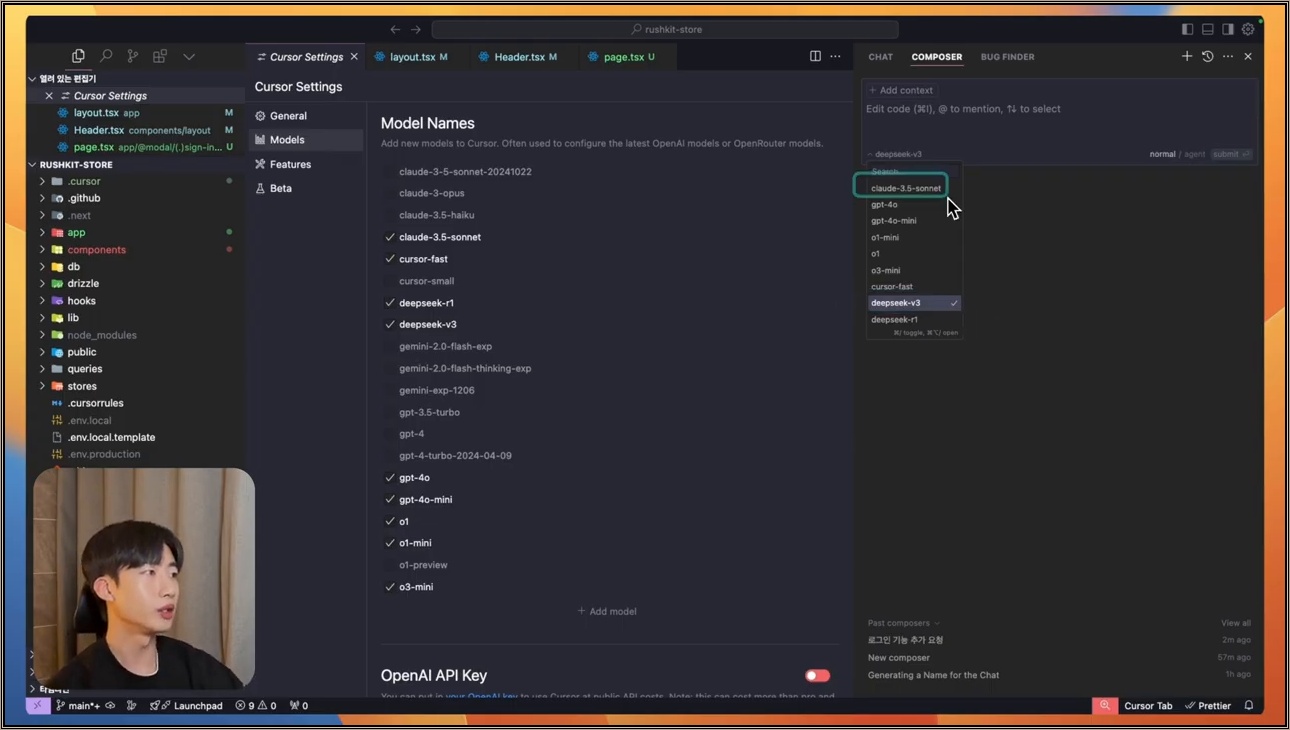Click the Prettier status item
This screenshot has height=730, width=1290.
[1208, 705]
